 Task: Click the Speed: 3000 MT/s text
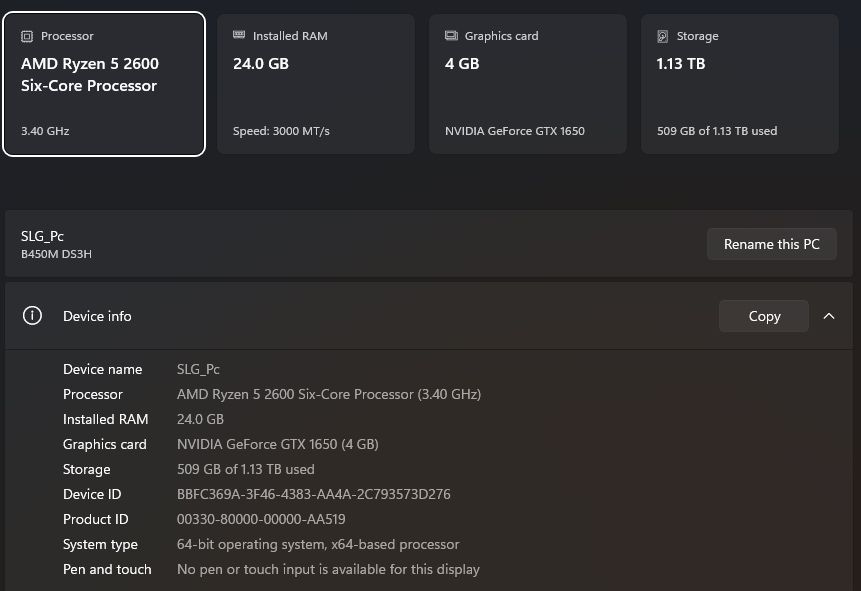pyautogui.click(x=281, y=131)
